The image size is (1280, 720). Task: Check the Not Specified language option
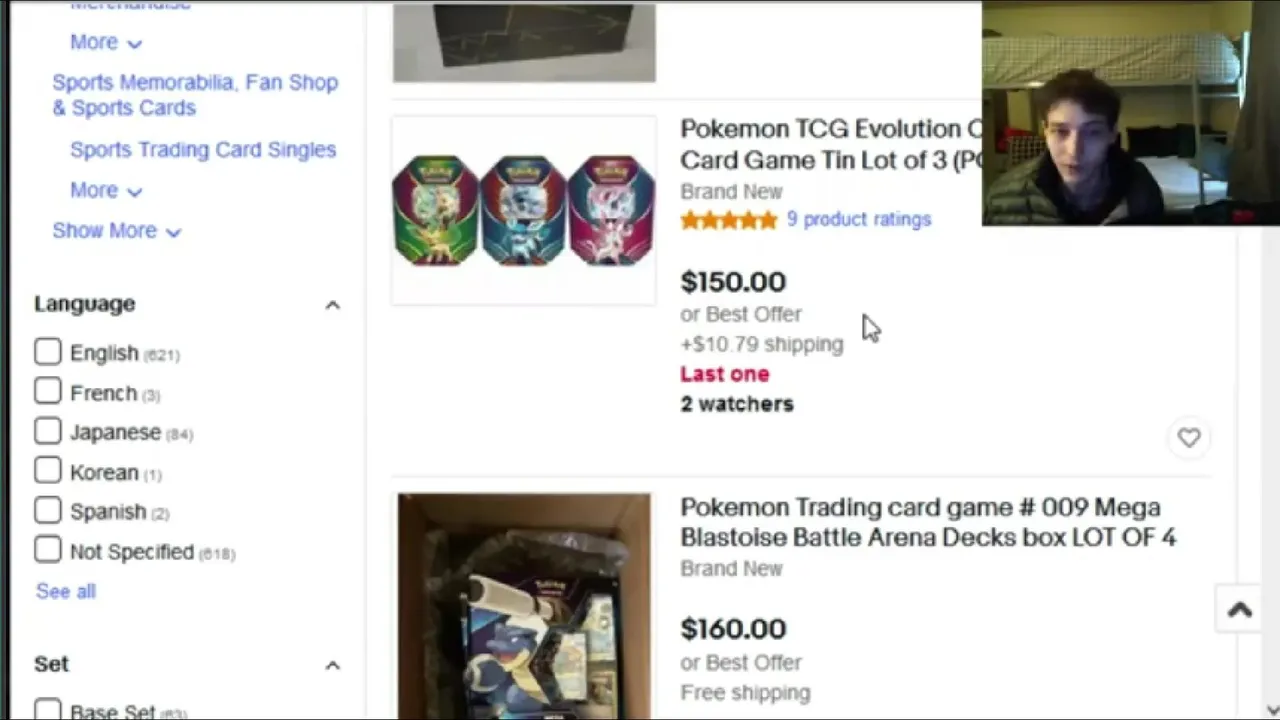[48, 550]
